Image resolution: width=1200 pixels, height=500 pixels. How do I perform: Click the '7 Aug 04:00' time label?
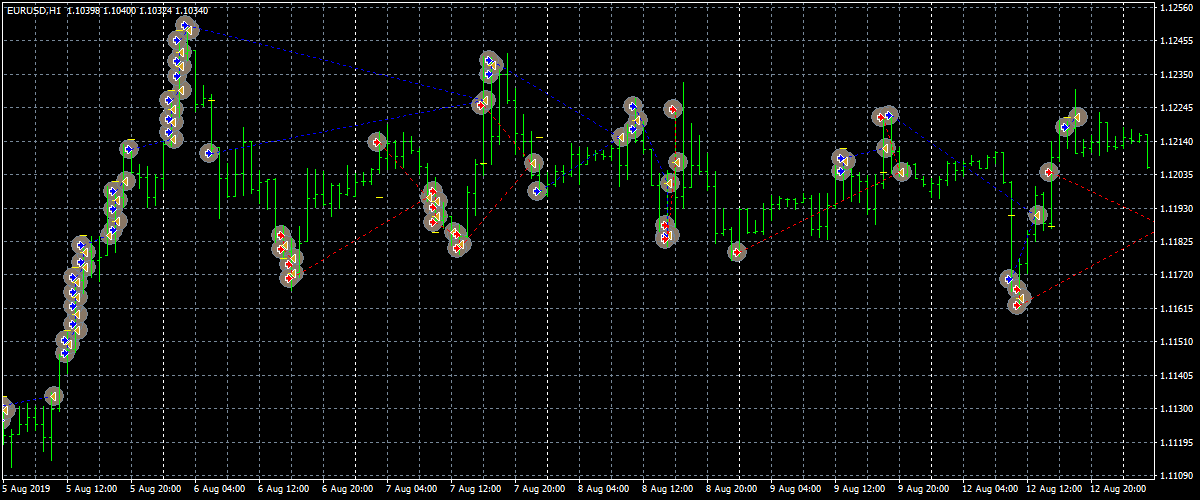point(412,490)
